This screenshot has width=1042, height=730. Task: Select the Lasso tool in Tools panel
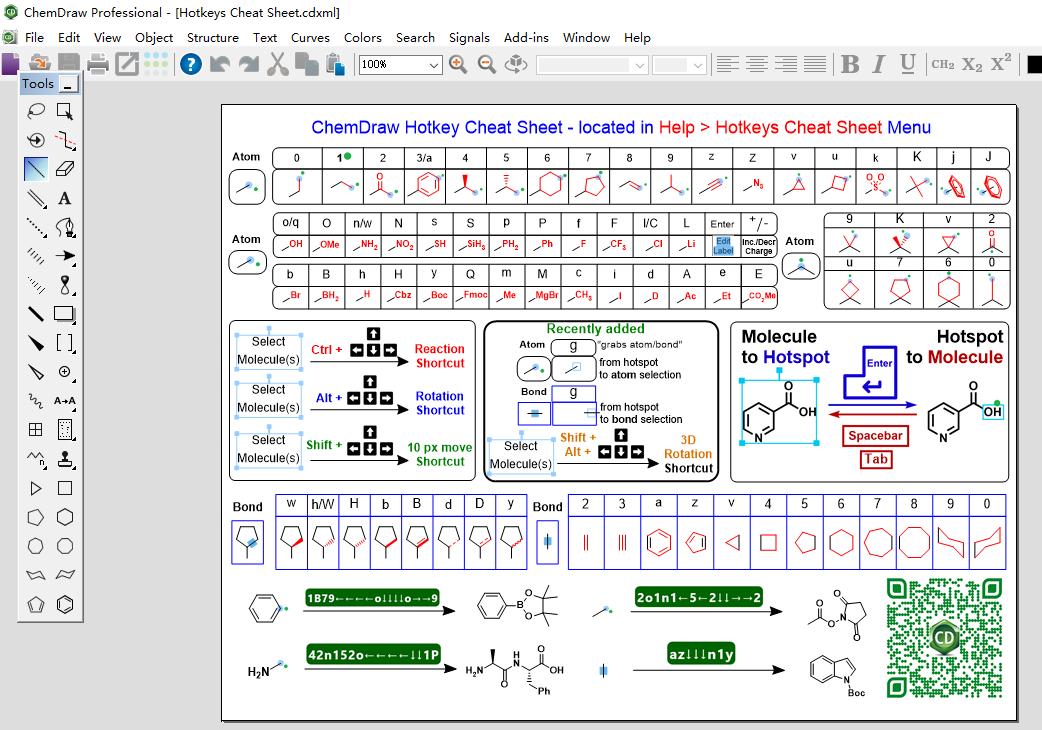pyautogui.click(x=36, y=111)
